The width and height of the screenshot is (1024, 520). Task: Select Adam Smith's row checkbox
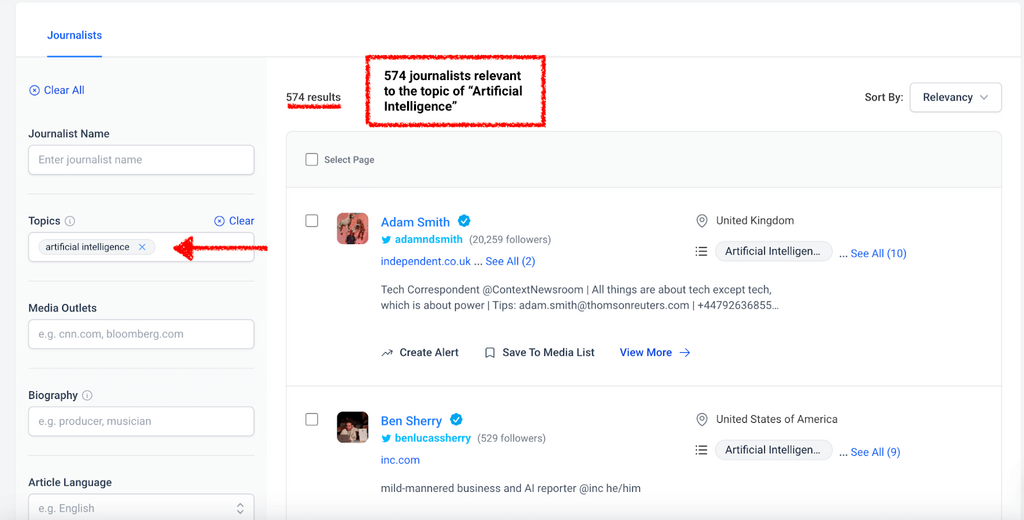click(312, 221)
